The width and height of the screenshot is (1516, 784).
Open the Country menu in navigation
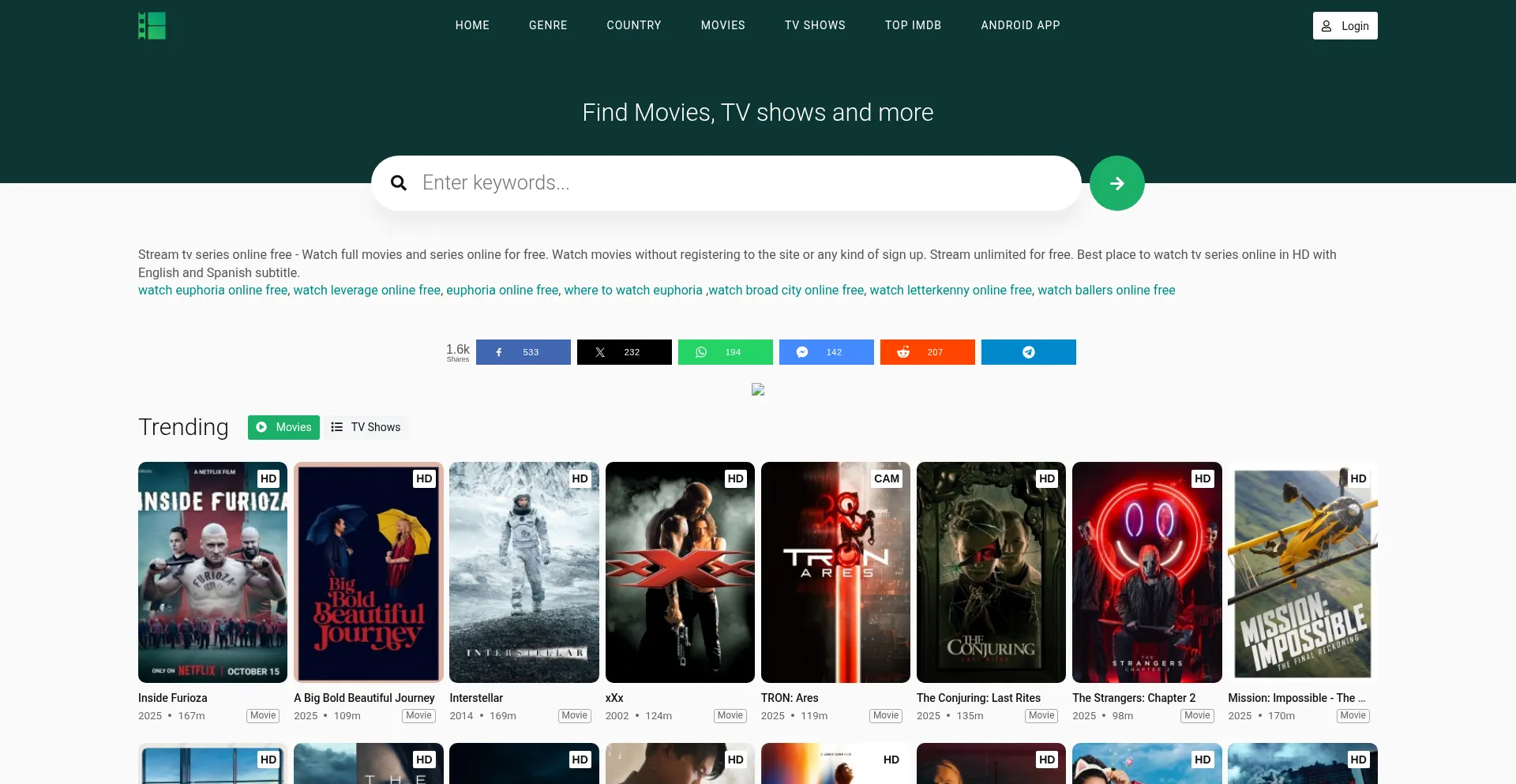tap(633, 25)
